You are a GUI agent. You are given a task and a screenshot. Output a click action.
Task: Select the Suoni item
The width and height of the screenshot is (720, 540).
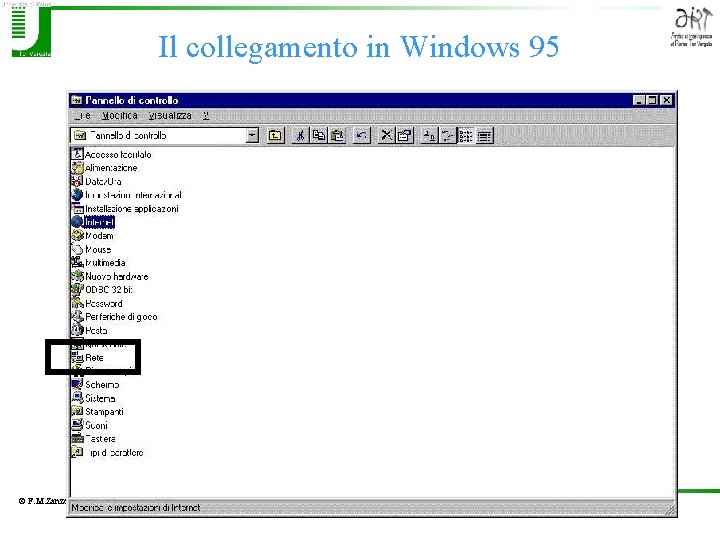(90, 425)
